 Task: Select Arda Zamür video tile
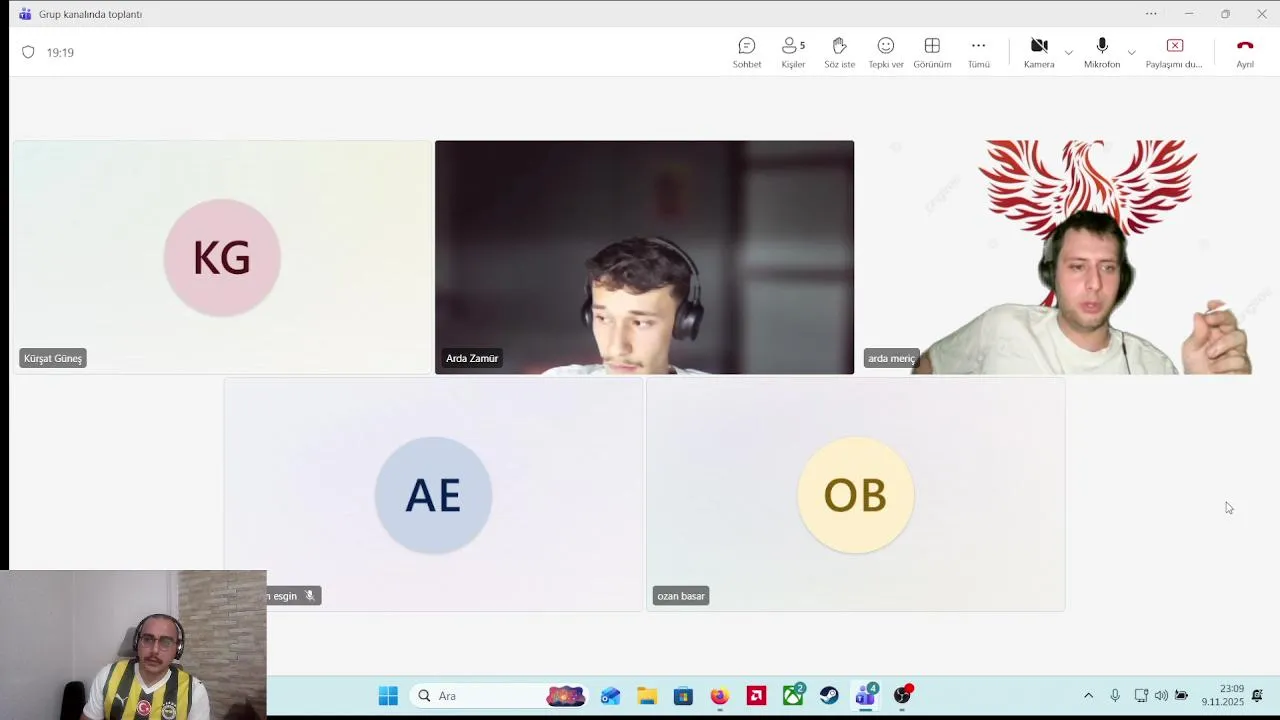[644, 257]
